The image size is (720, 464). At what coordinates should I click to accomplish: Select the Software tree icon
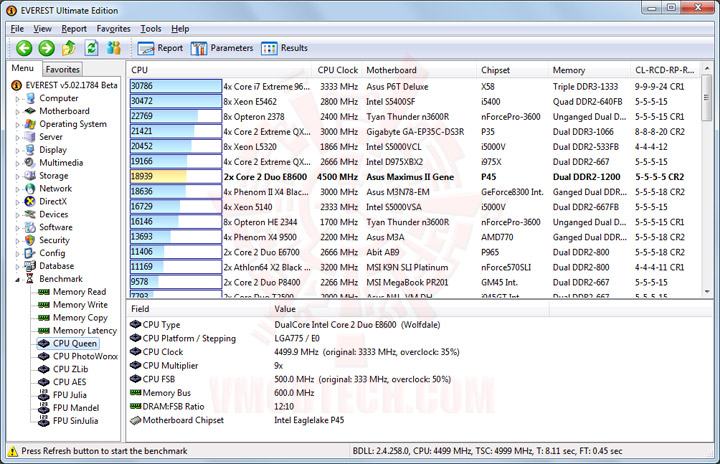tap(30, 227)
